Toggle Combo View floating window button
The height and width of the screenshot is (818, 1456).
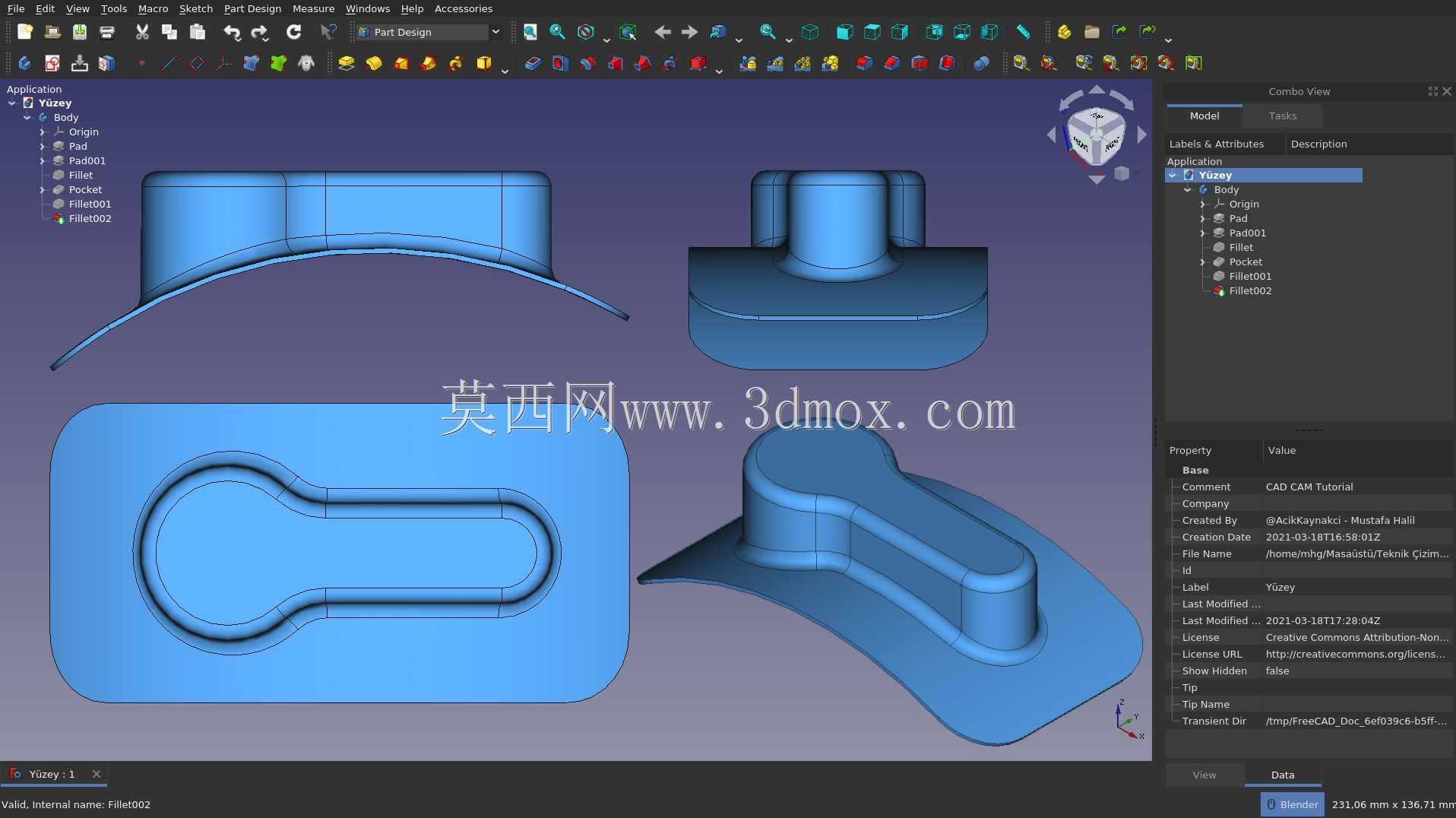click(1432, 91)
